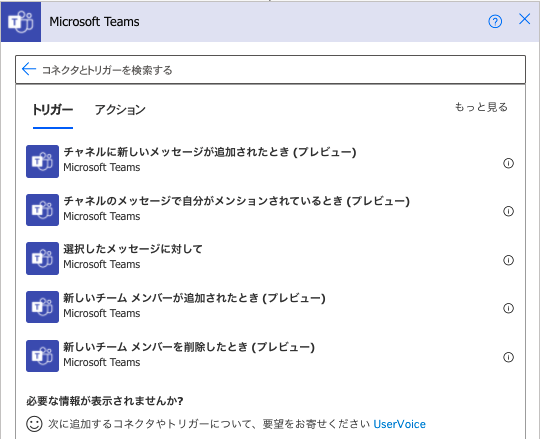Screen dimensions: 540x439
Task: Click the back arrow in search box
Action: click(x=29, y=69)
